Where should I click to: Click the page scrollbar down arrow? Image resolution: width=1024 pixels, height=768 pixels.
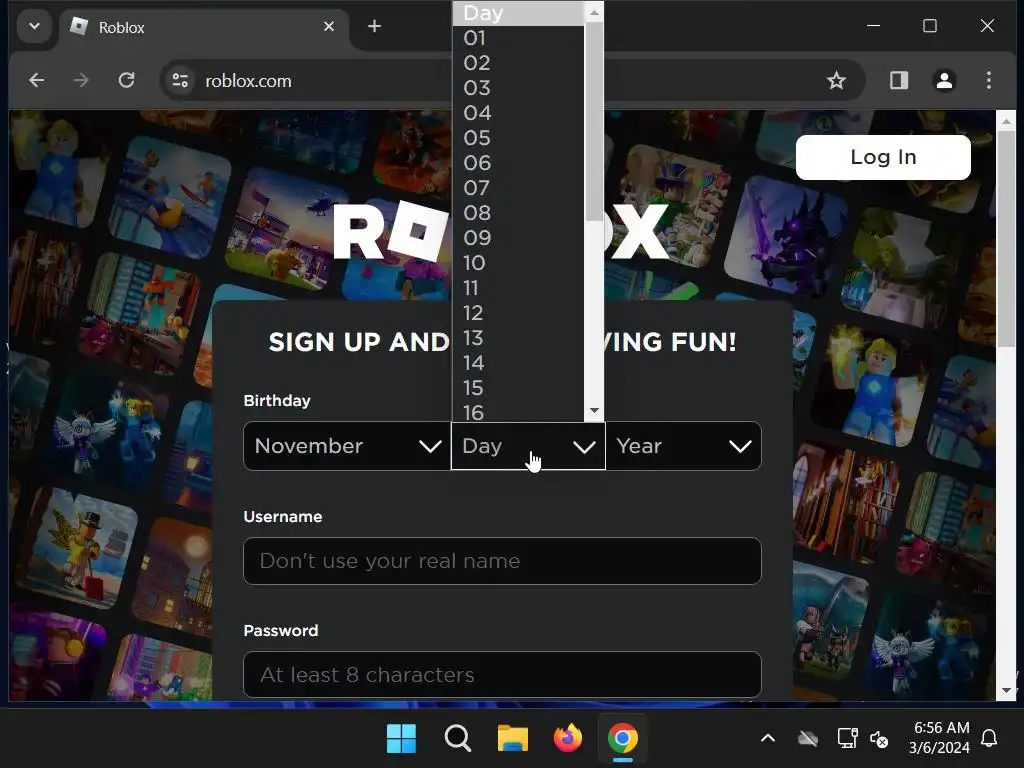click(1006, 690)
